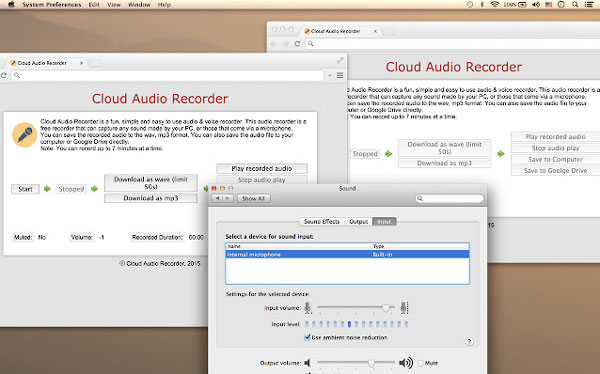
Task: Reload the back Cloud Audio Recorder page
Action: click(297, 44)
